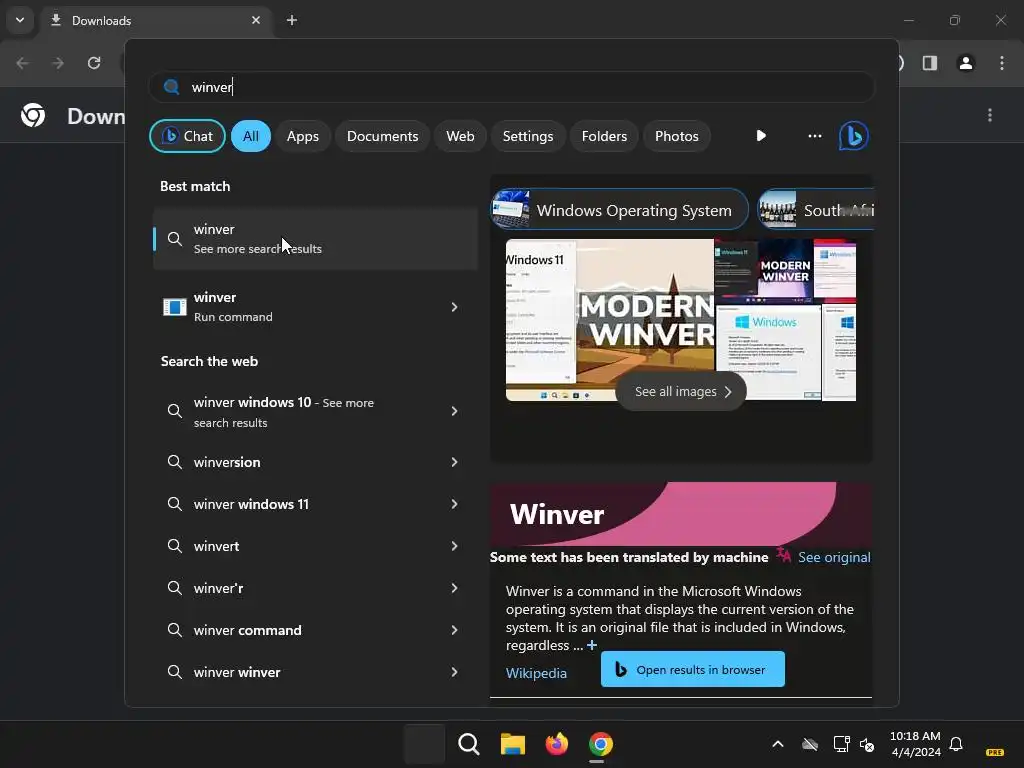This screenshot has width=1024, height=768.
Task: Click the translation icon beside See original
Action: coord(783,556)
